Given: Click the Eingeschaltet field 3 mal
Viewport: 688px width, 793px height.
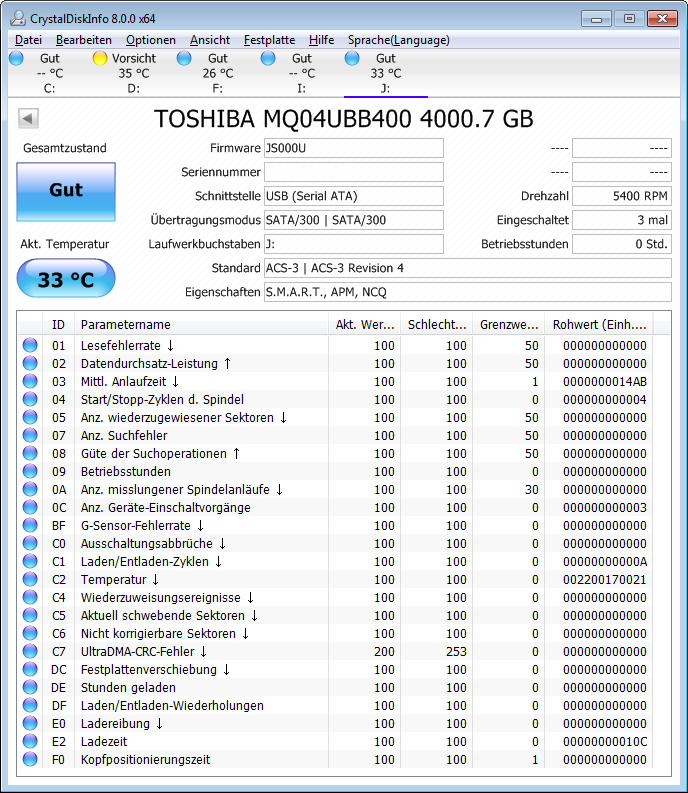Looking at the screenshot, I should [622, 220].
